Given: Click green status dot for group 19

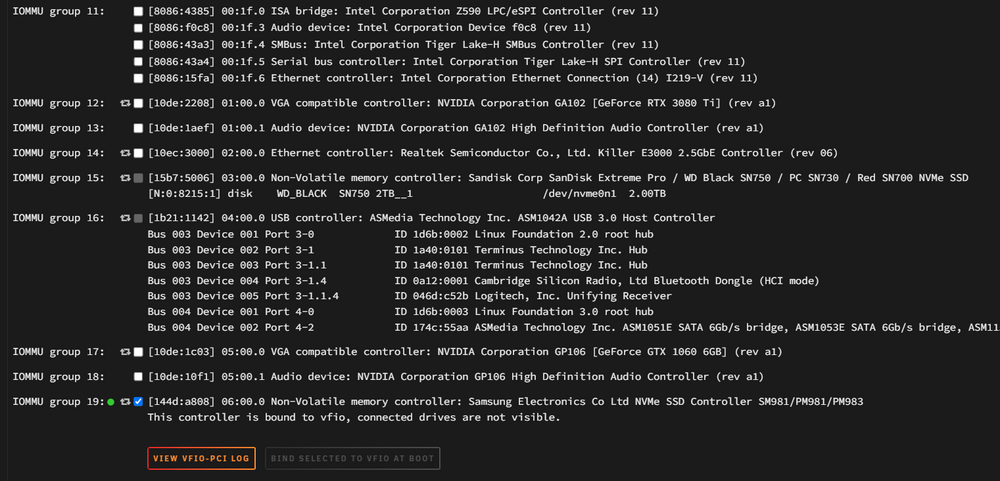Looking at the screenshot, I should click(x=111, y=402).
